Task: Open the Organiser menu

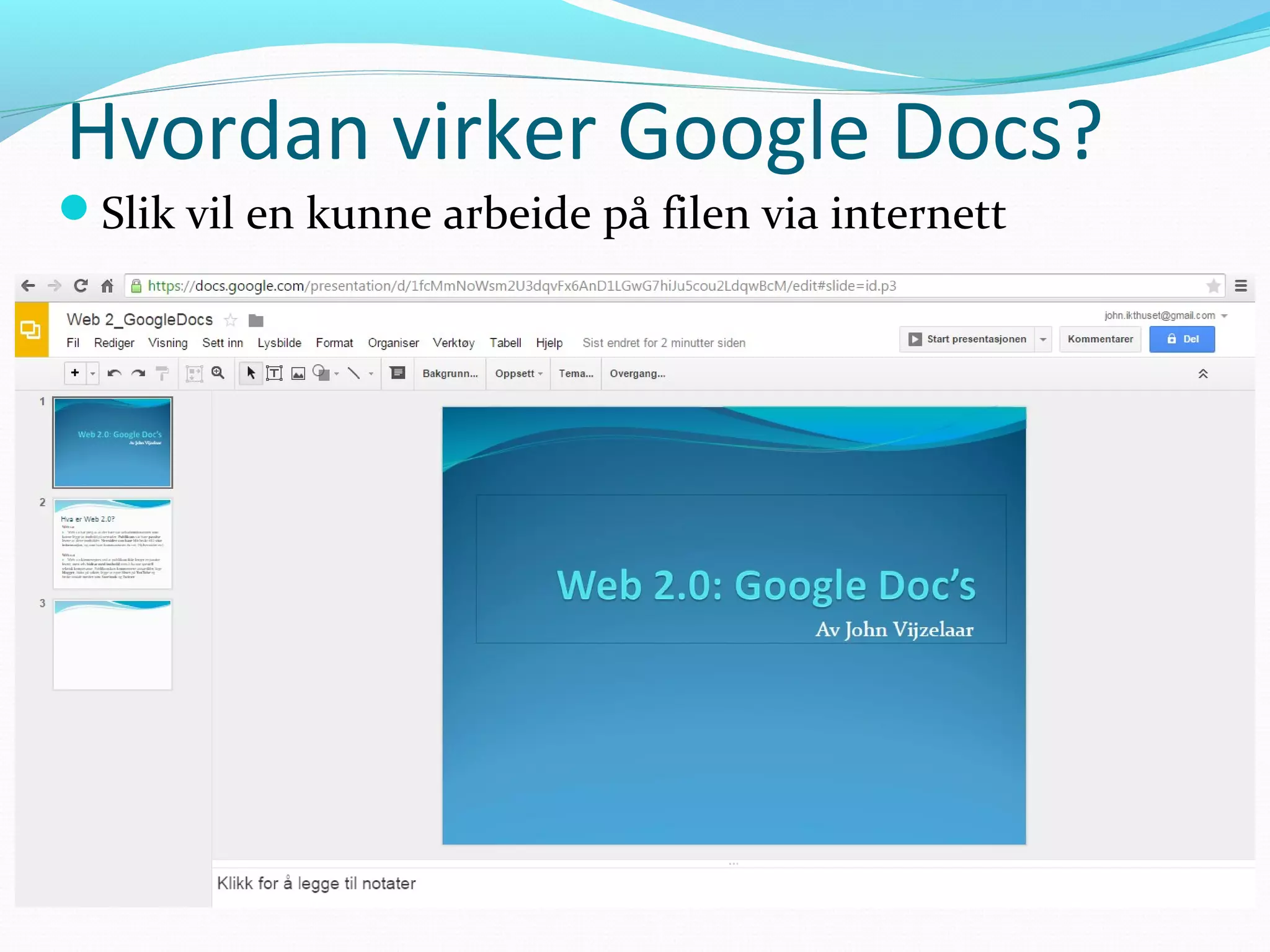Action: click(393, 343)
